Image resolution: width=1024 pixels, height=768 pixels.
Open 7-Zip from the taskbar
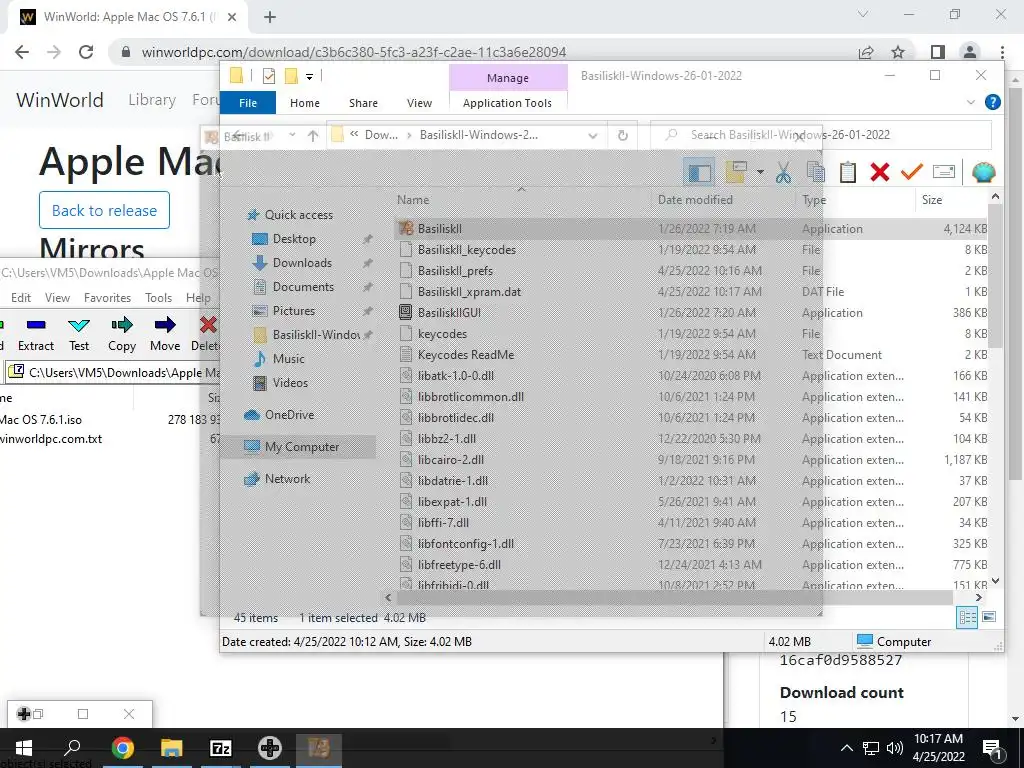221,748
